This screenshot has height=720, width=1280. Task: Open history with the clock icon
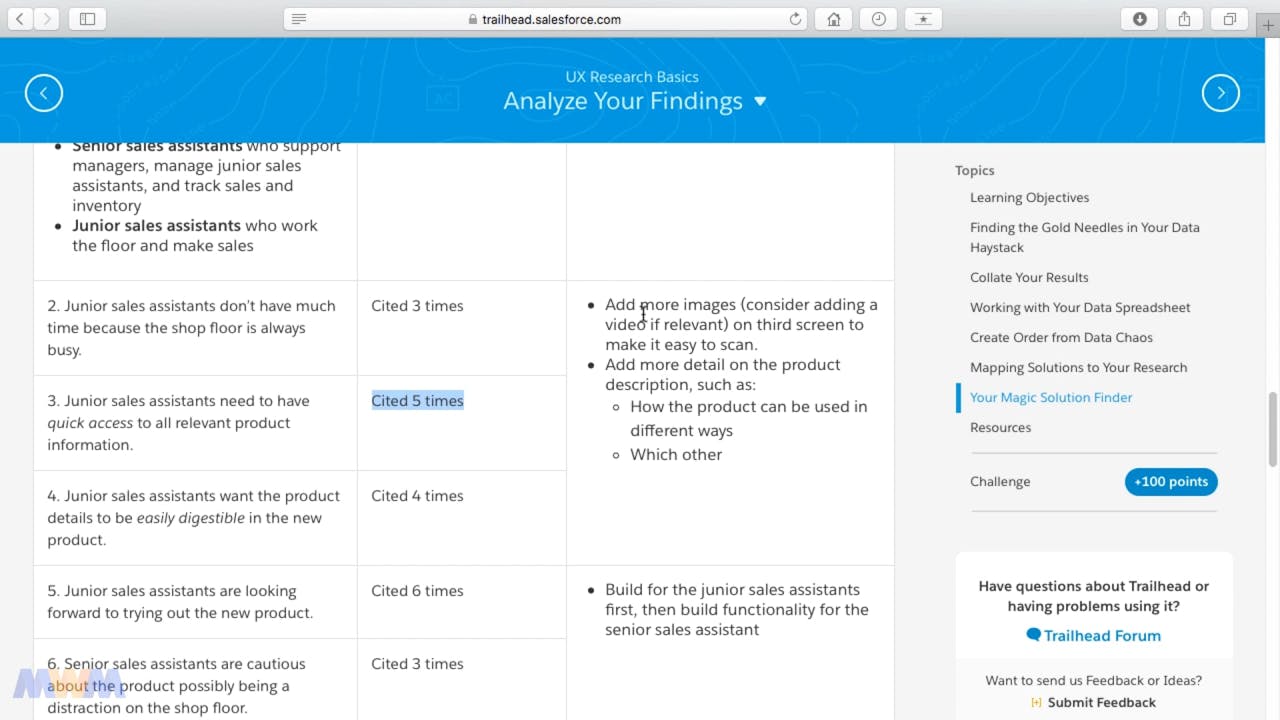[x=878, y=19]
